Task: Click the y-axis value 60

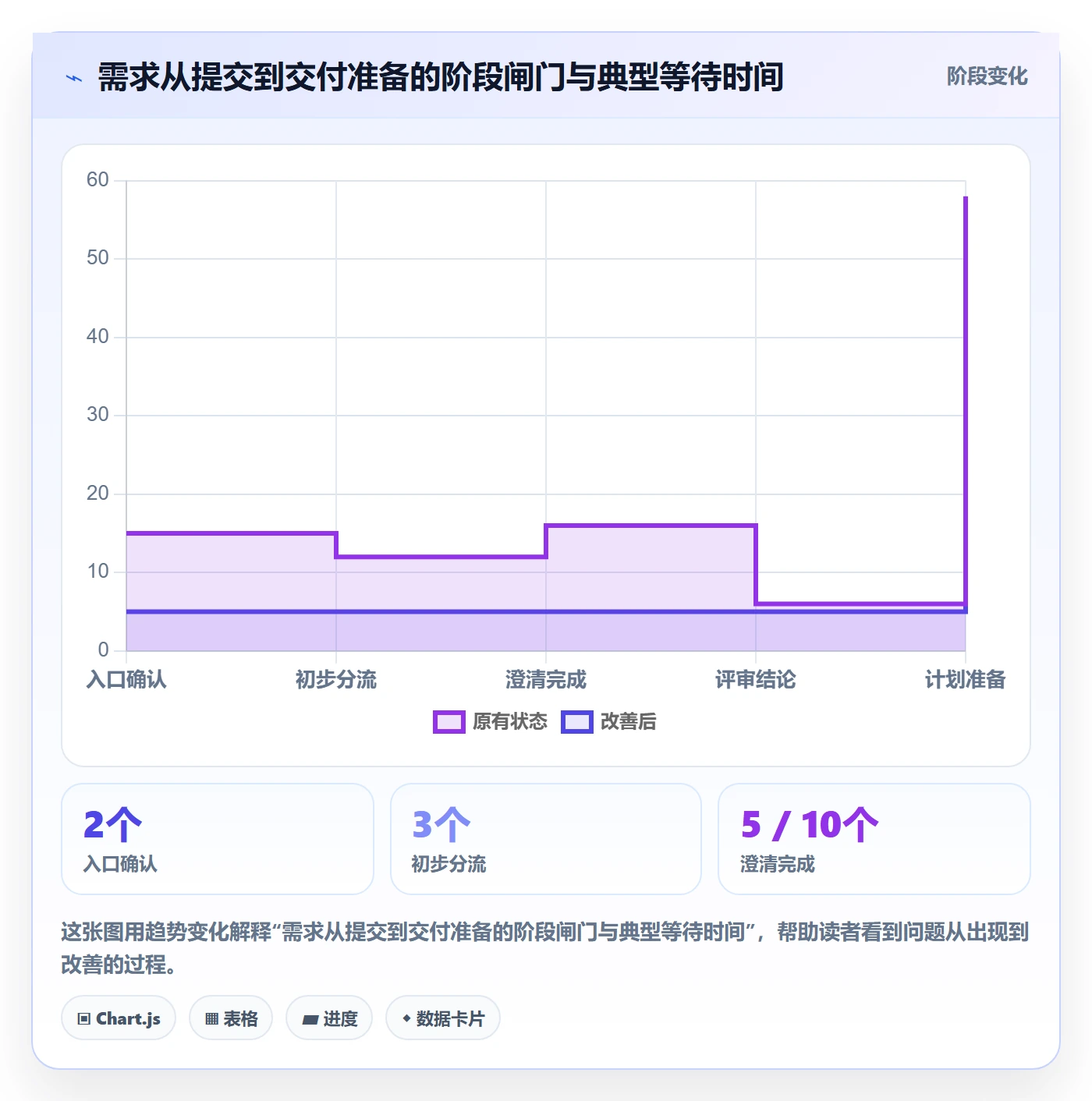Action: [97, 180]
